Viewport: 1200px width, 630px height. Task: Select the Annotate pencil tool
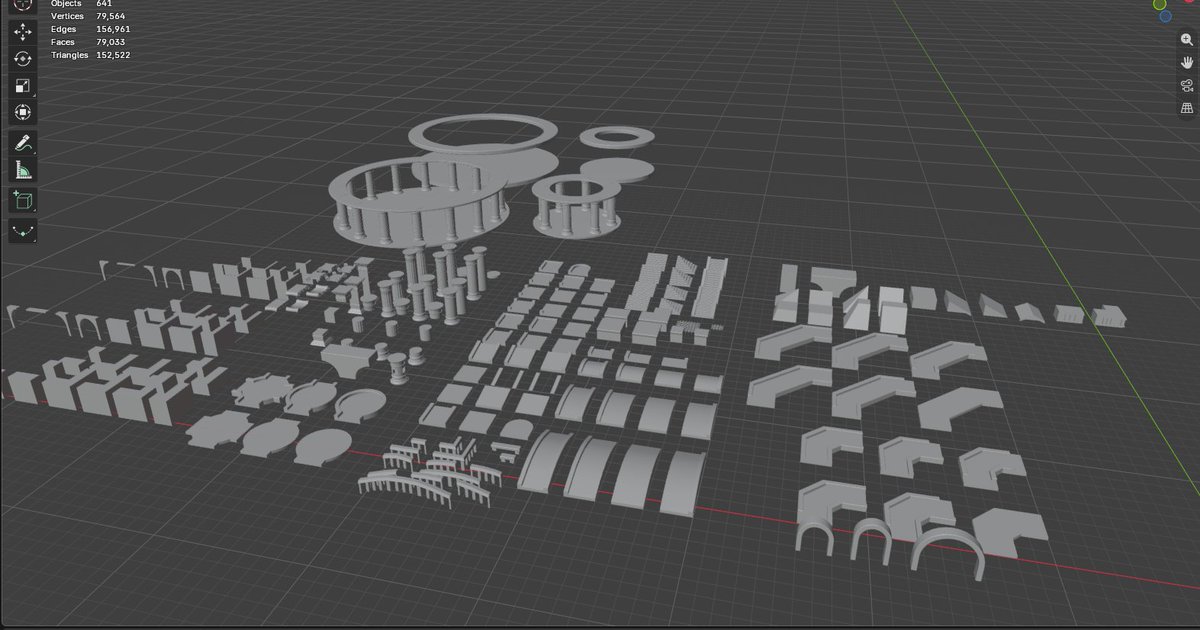tap(23, 143)
